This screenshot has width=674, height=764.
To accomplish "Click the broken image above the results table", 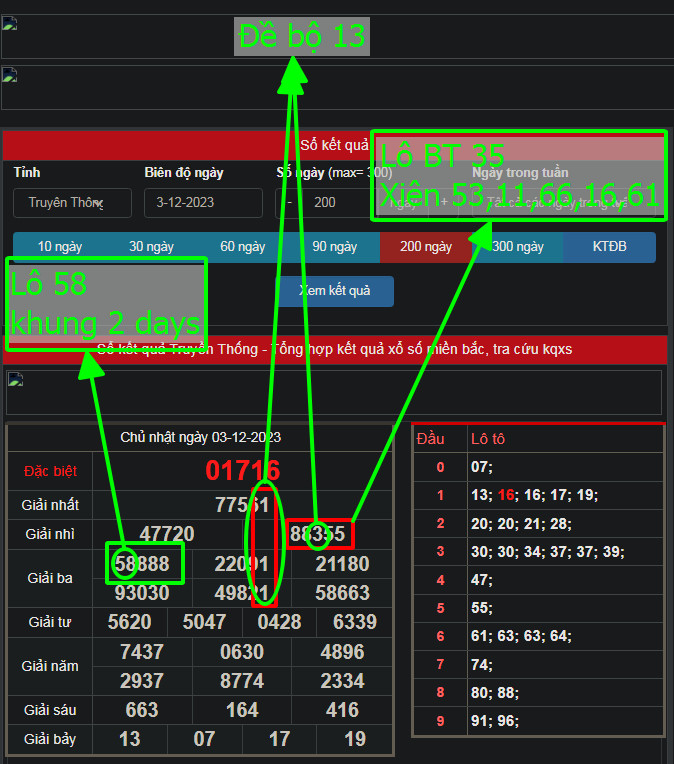I will [x=15, y=380].
